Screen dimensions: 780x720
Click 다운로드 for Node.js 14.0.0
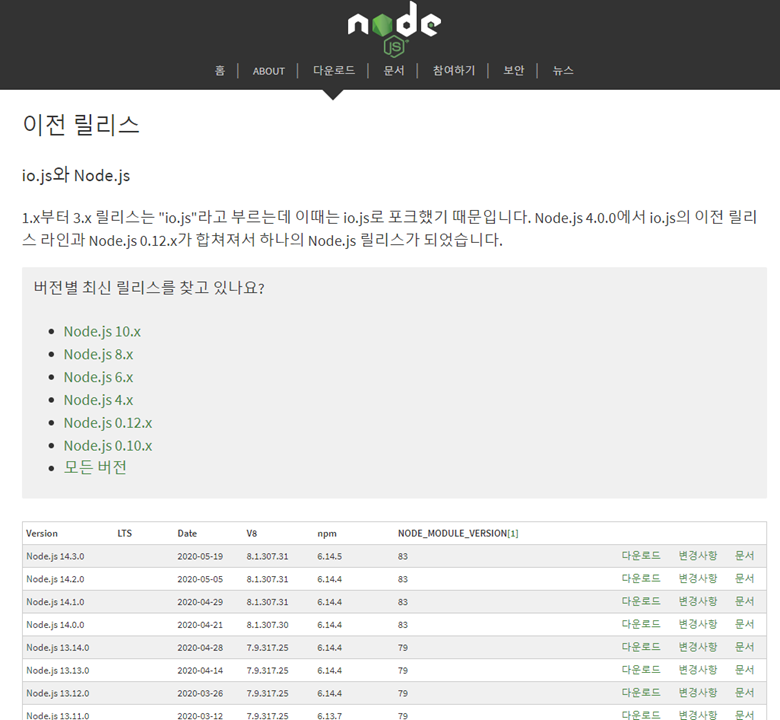tap(641, 624)
